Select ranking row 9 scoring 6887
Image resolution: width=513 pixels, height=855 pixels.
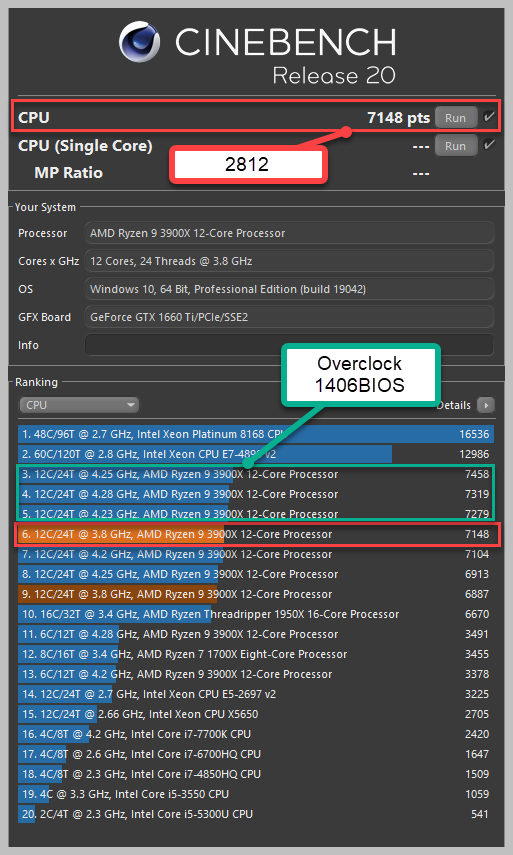point(256,594)
